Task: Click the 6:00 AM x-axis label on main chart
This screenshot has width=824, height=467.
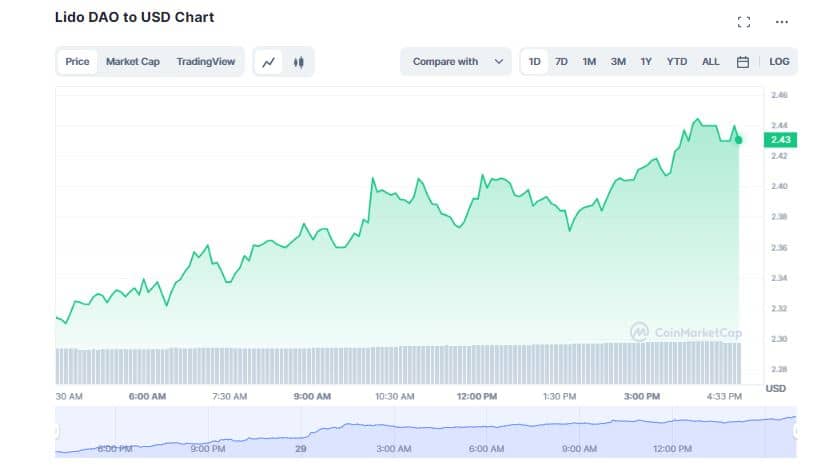Action: [x=147, y=397]
